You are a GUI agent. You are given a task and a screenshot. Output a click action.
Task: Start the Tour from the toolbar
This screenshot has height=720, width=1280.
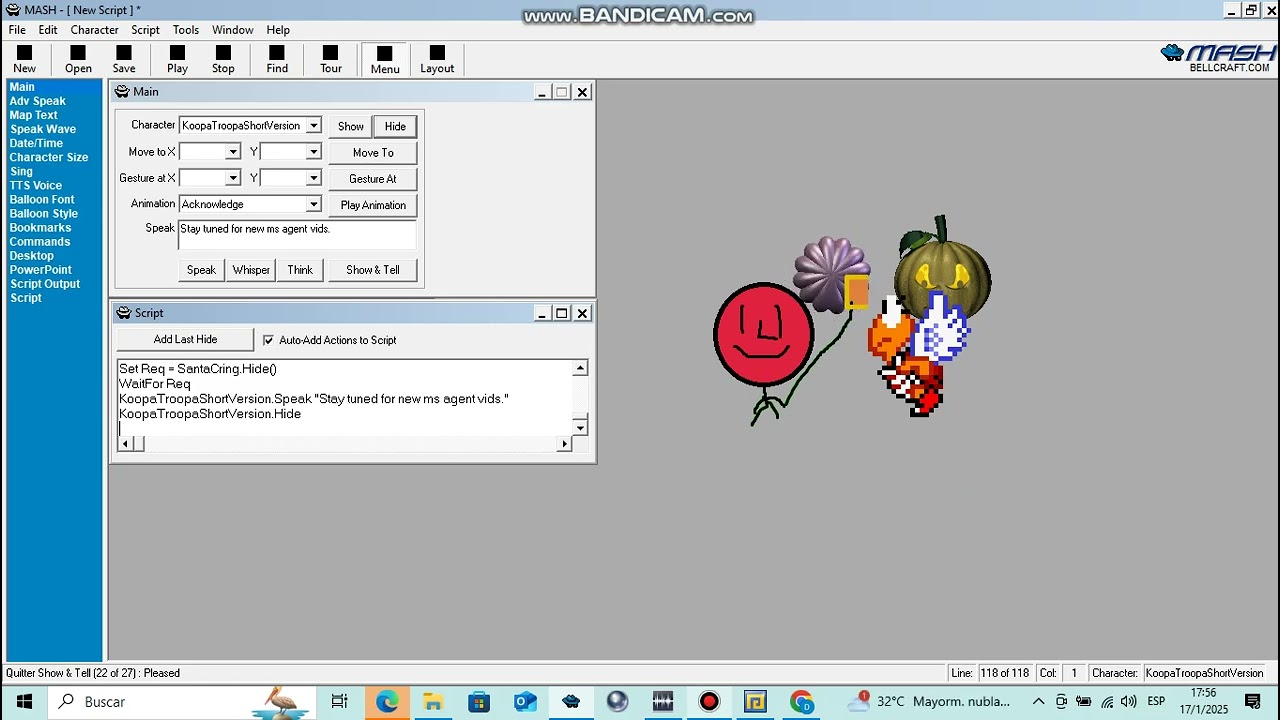click(x=331, y=59)
